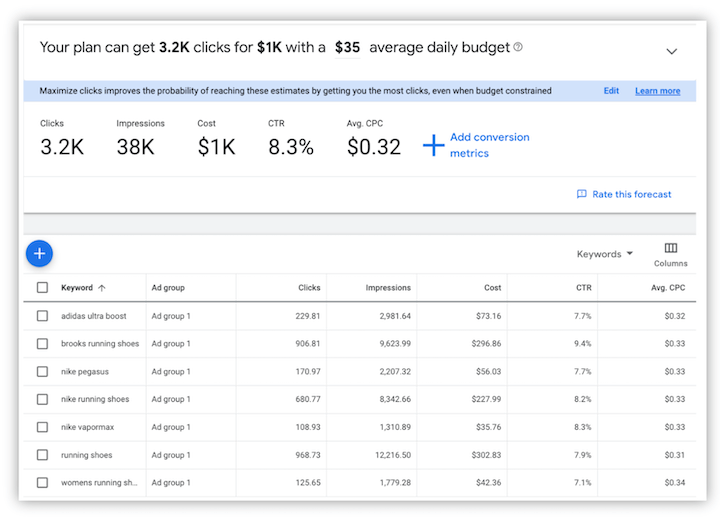Viewport: 720px width, 517px height.
Task: Click the Rate this forecast link
Action: pos(631,194)
